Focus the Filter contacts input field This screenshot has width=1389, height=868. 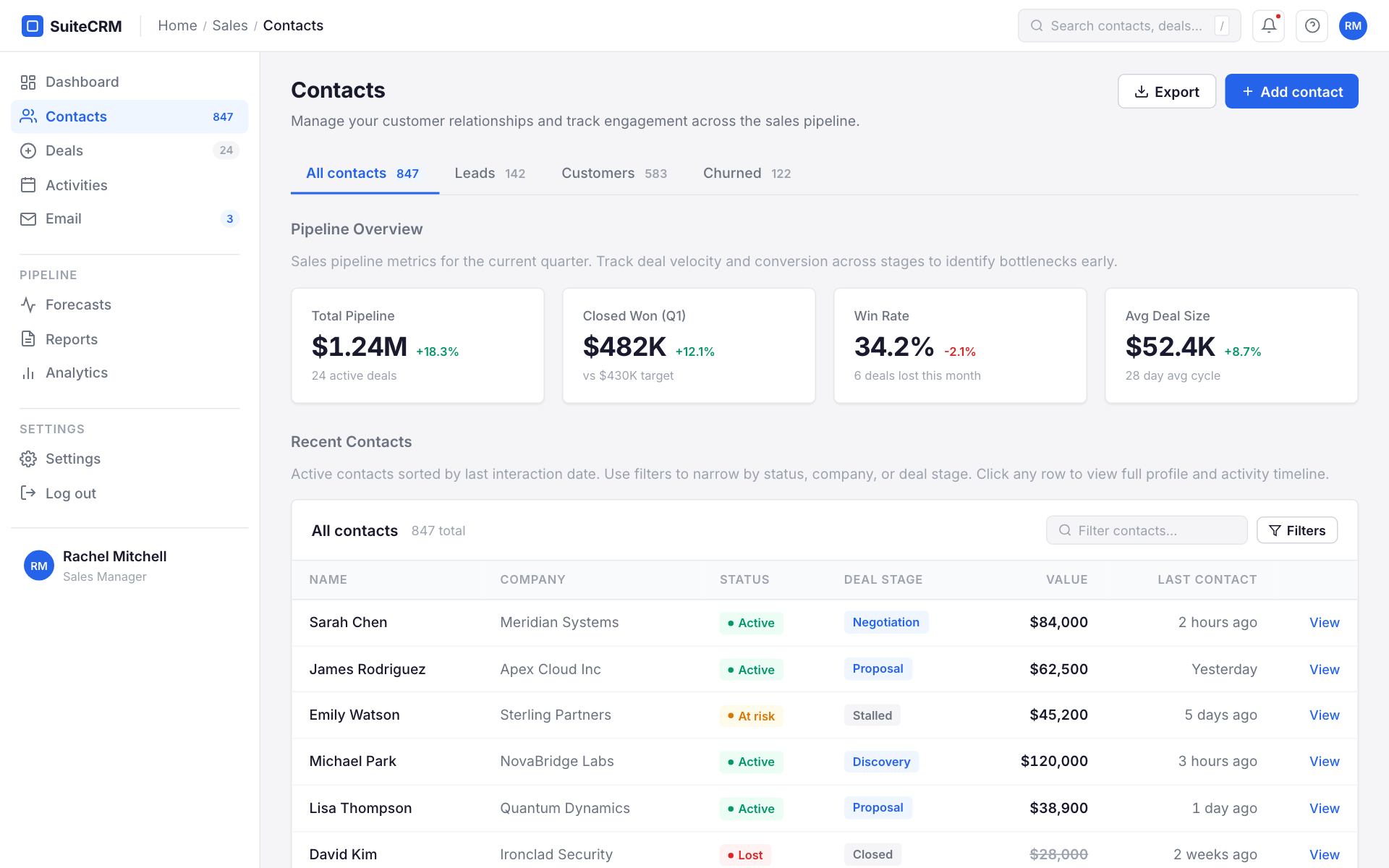(1155, 530)
